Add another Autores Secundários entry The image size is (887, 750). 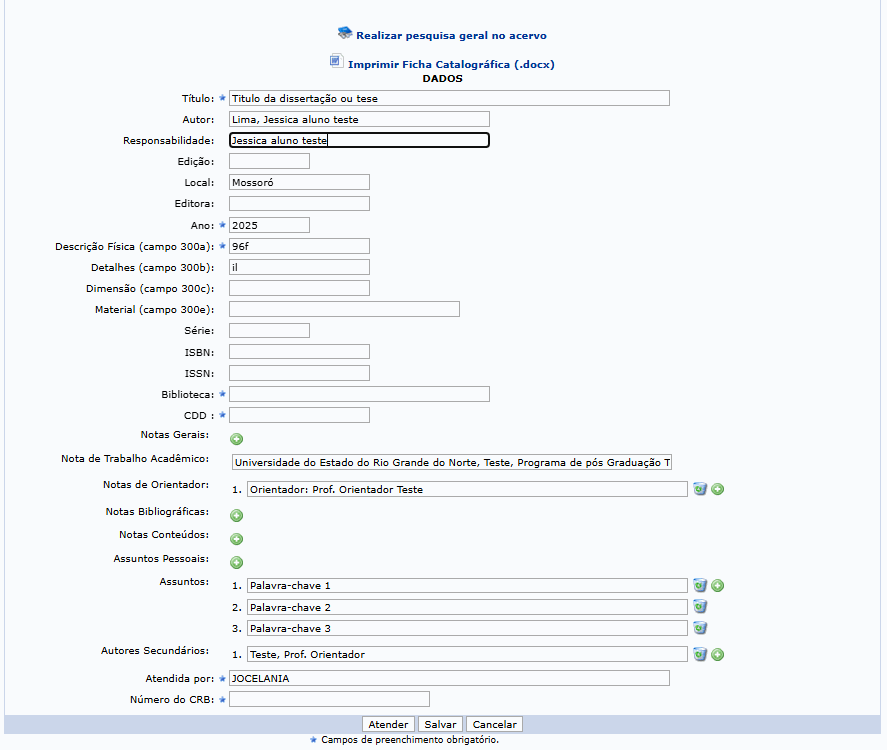(x=718, y=654)
